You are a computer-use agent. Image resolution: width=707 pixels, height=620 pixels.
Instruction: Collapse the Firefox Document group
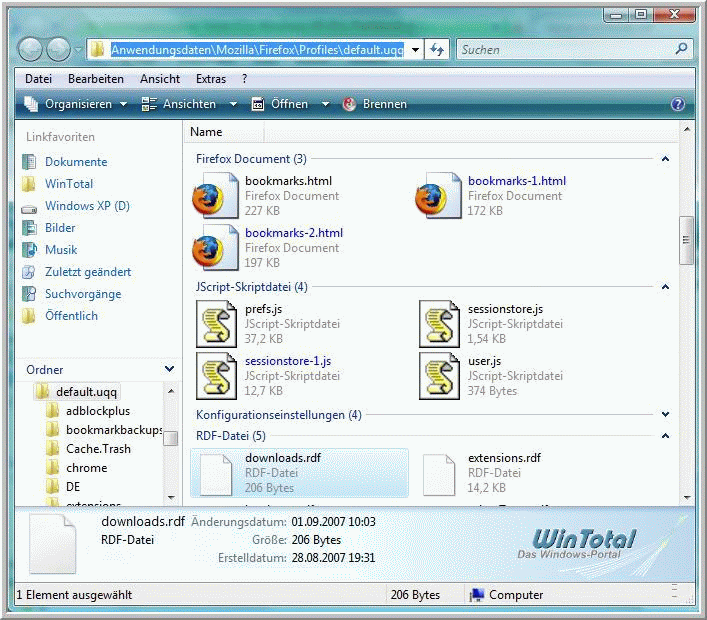pos(665,159)
